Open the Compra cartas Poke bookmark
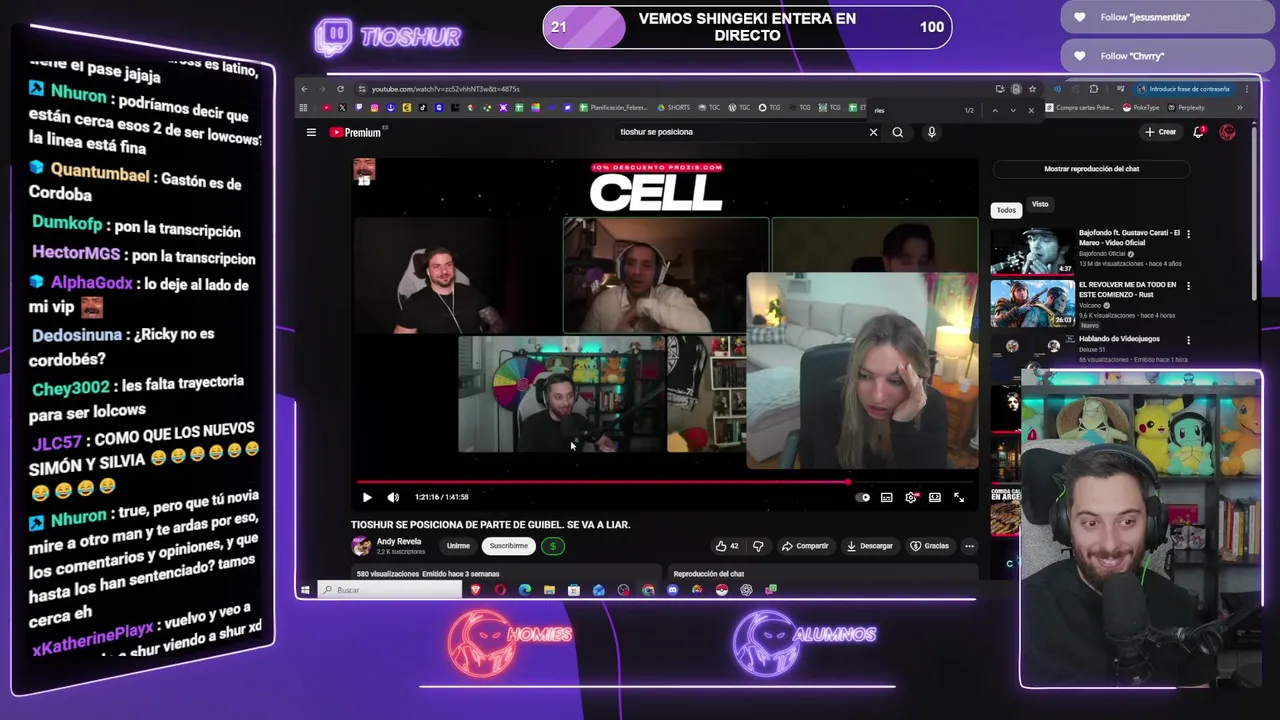The height and width of the screenshot is (720, 1280). coord(1079,108)
